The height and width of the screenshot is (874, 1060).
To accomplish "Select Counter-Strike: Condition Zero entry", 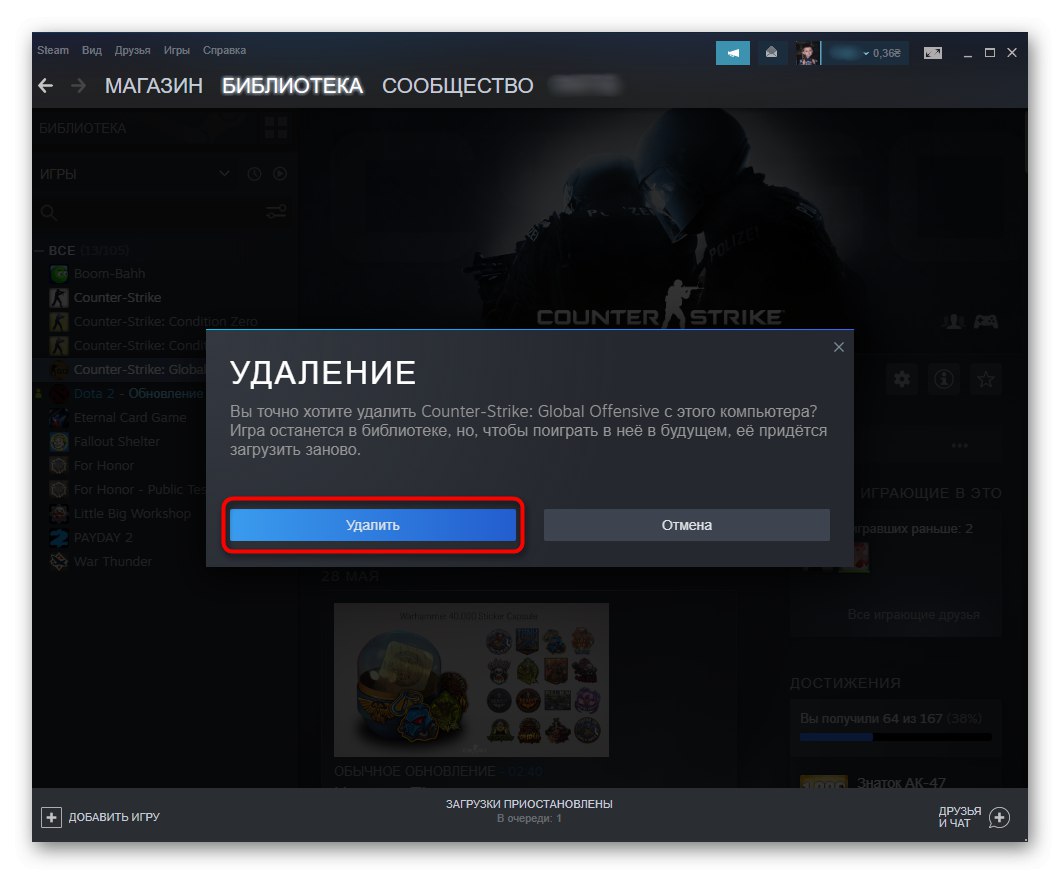I will pos(166,322).
